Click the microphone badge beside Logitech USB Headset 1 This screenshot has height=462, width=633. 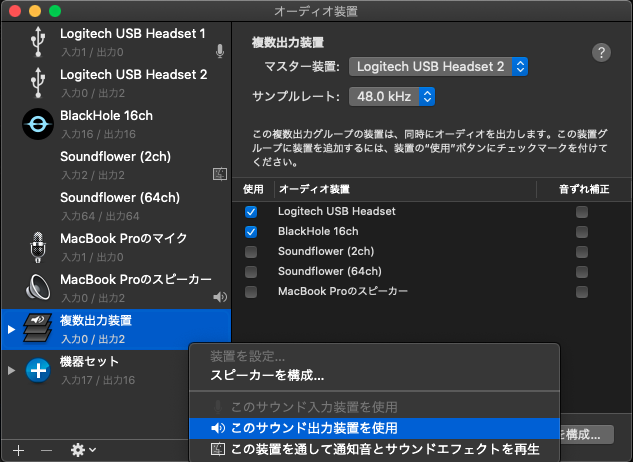click(220, 51)
